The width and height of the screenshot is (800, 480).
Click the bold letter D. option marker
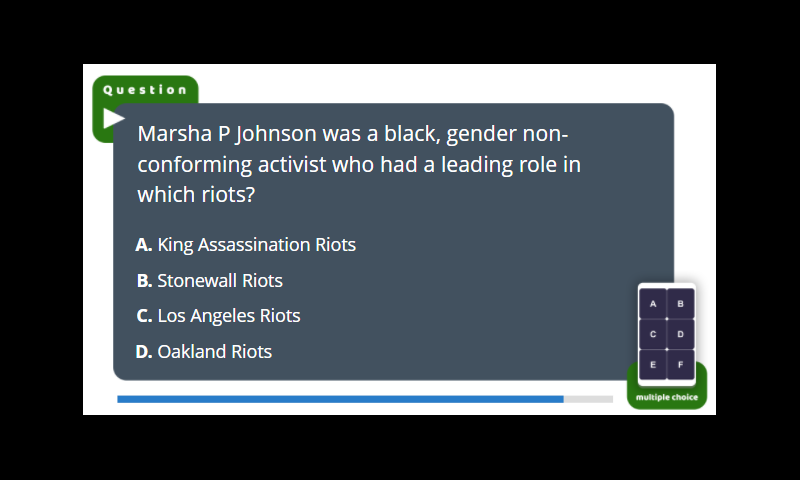[x=144, y=351]
